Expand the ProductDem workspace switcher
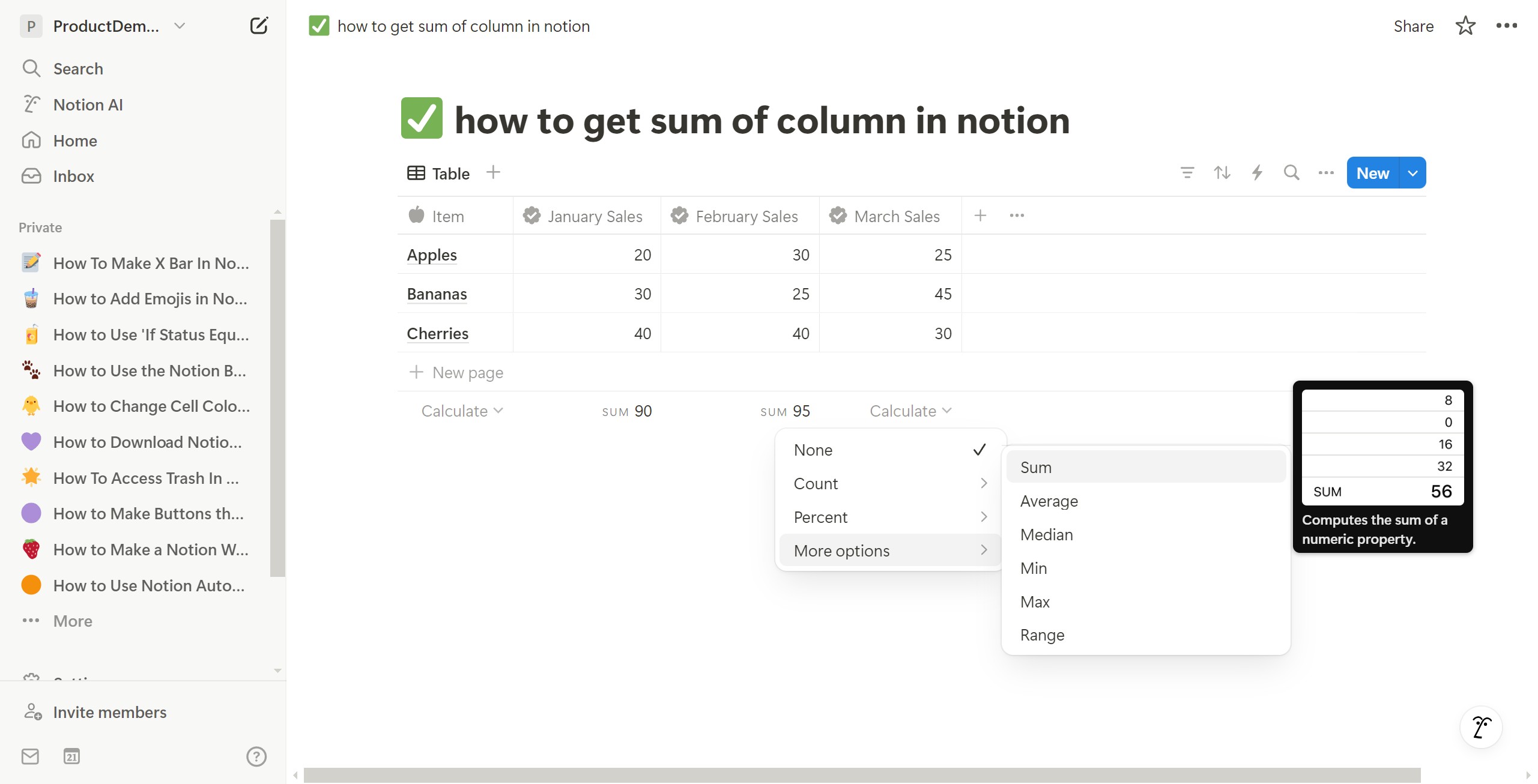 [179, 26]
